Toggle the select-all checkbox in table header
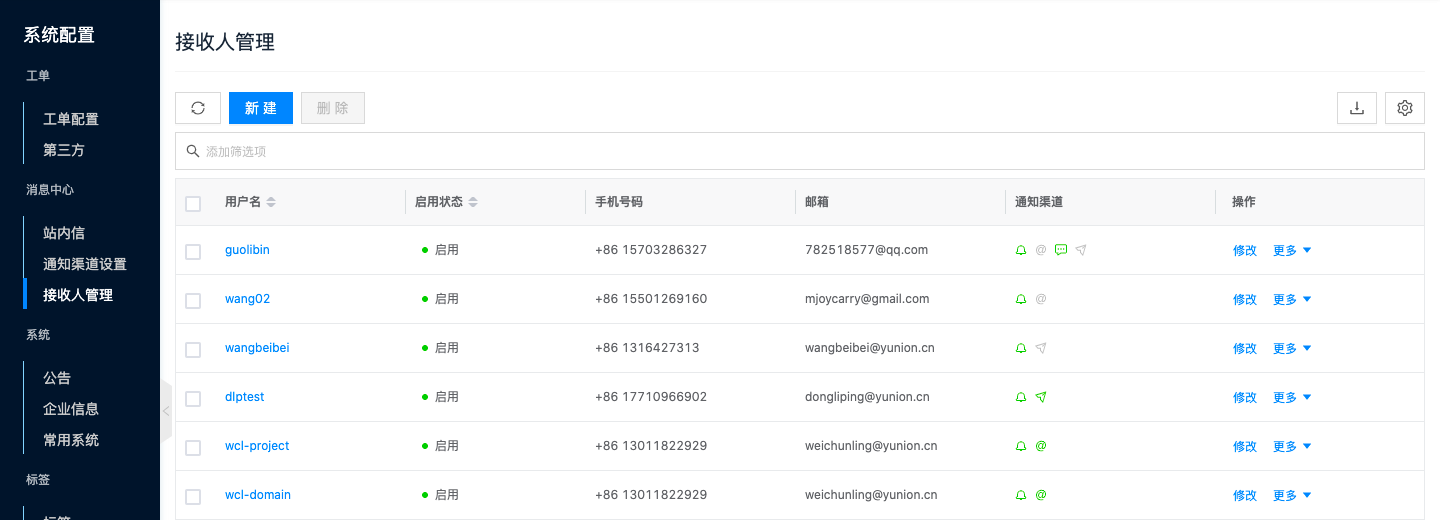The width and height of the screenshot is (1440, 520). coord(193,203)
